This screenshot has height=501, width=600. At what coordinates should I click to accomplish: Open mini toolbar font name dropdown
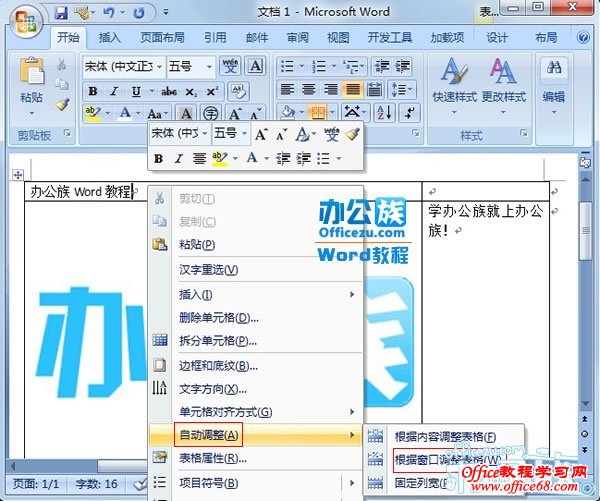205,133
